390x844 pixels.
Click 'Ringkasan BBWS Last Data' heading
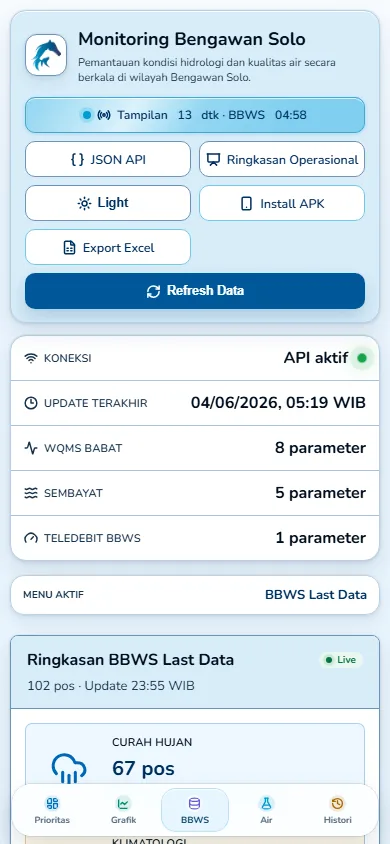point(131,660)
